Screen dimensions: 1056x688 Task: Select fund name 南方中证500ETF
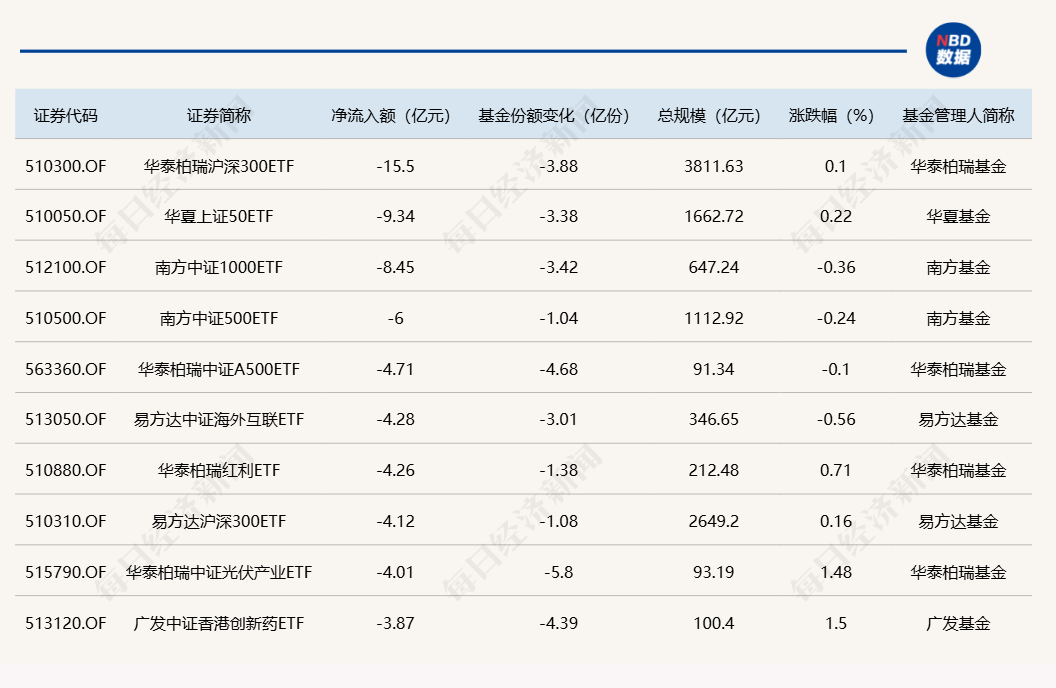tap(219, 318)
